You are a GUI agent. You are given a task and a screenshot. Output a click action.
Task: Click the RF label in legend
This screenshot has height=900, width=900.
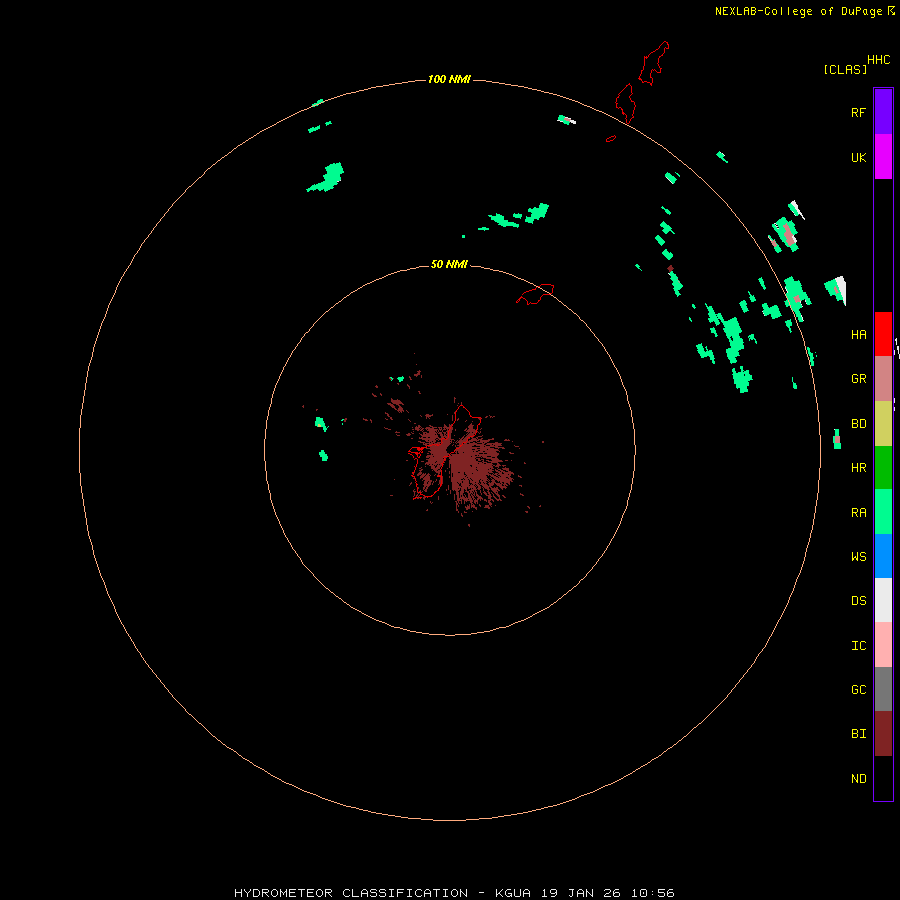(x=858, y=113)
